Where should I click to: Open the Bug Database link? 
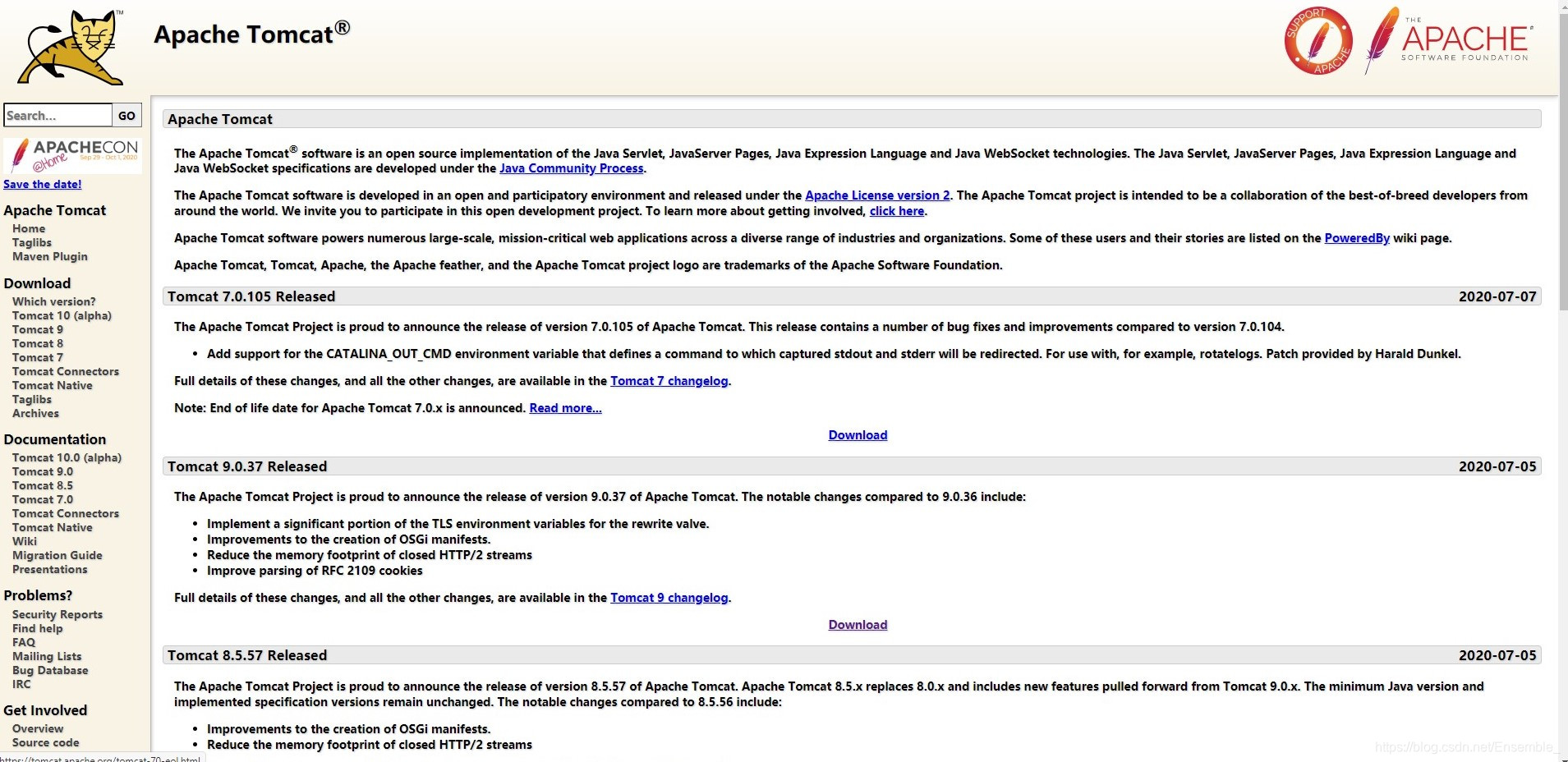coord(50,670)
